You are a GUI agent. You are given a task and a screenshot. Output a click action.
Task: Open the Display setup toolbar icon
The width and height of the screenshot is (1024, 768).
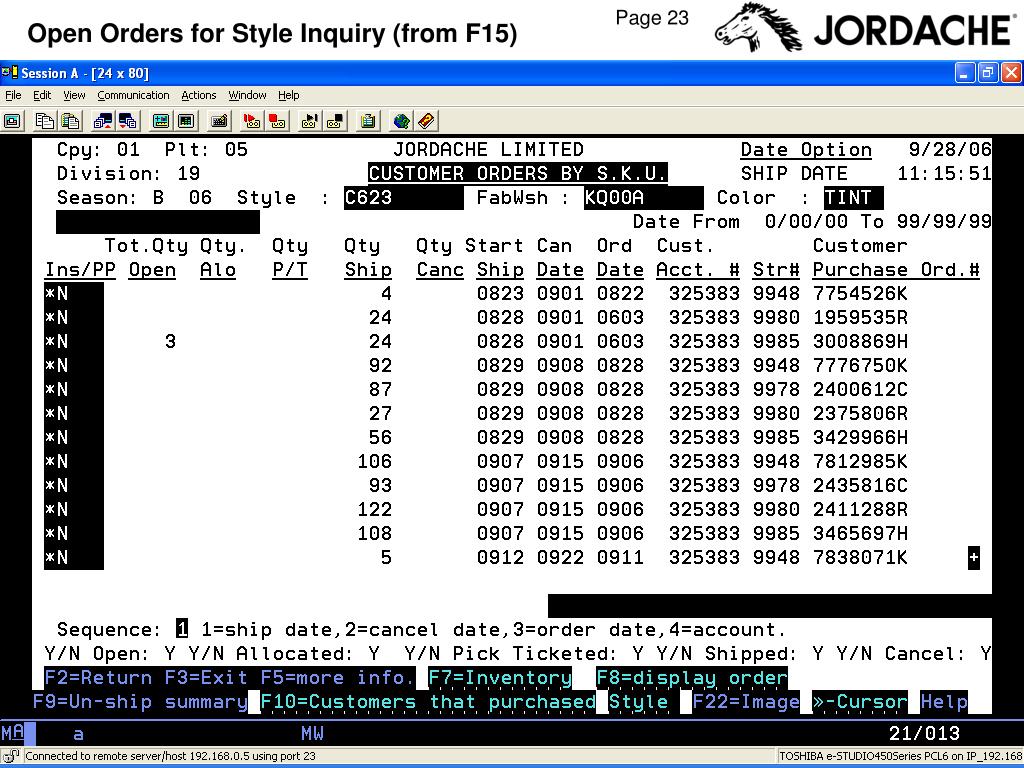coord(161,121)
